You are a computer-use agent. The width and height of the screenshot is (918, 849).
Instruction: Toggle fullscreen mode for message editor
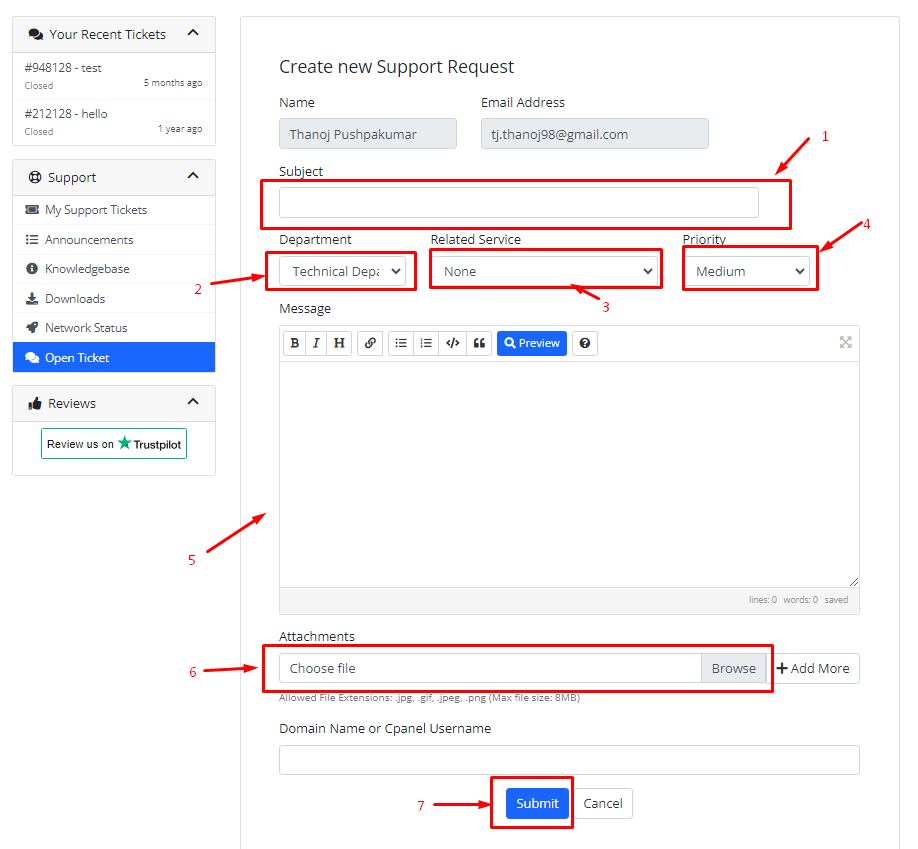coord(845,342)
